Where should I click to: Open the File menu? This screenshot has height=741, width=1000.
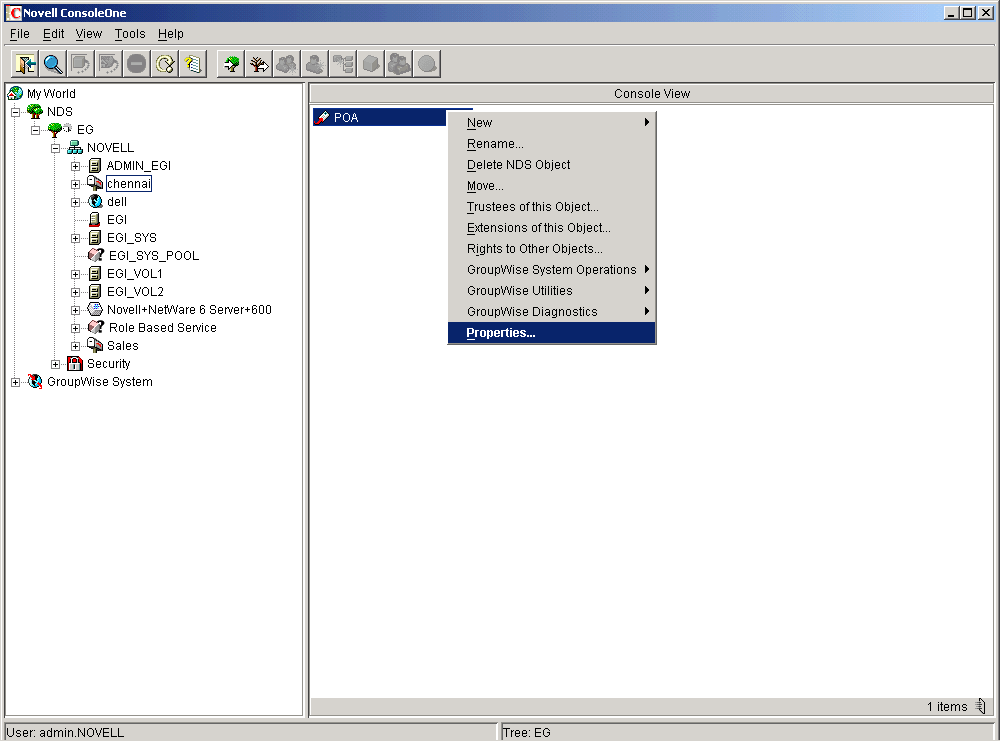coord(20,34)
